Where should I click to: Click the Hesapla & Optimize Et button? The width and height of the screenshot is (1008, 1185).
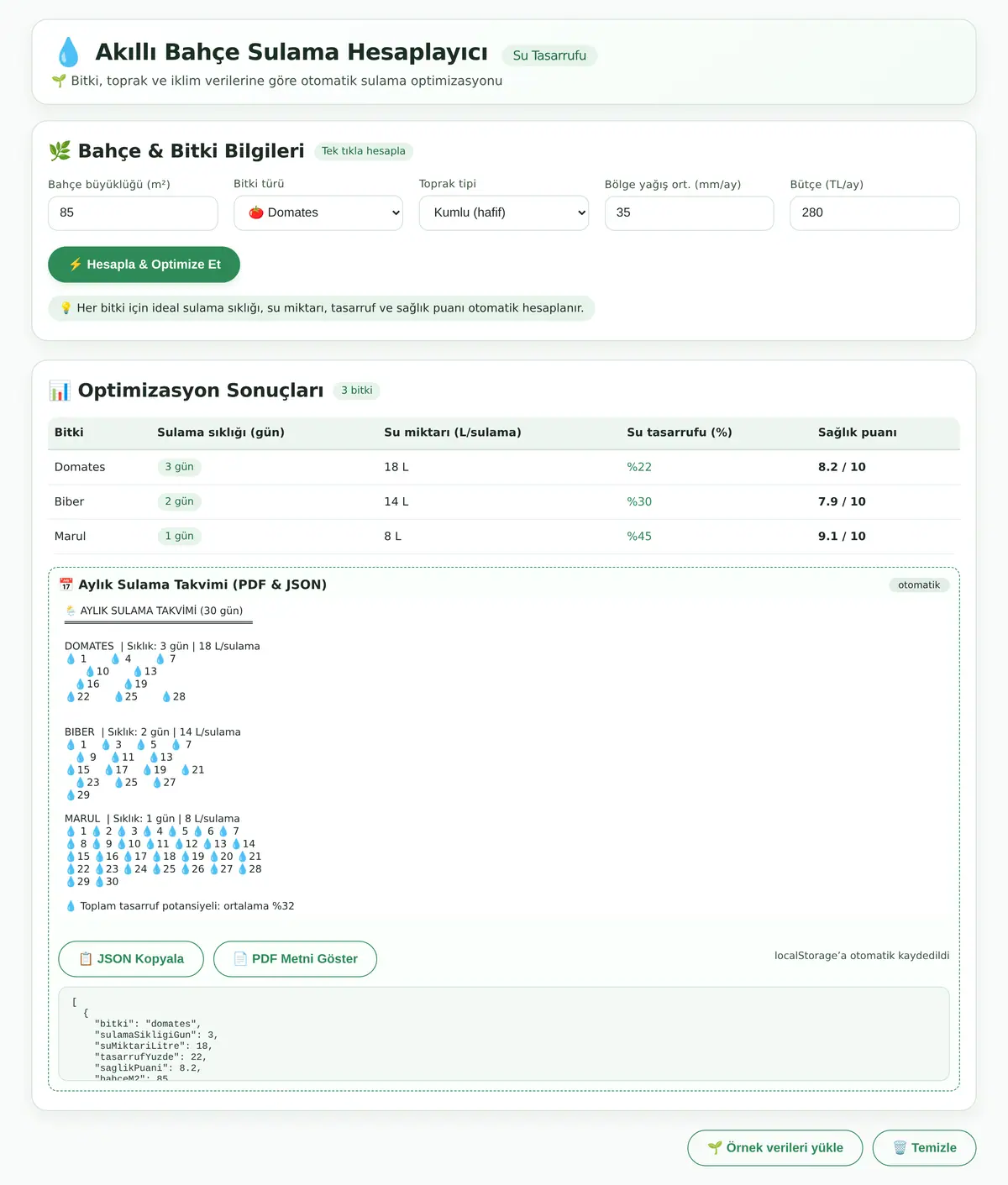144,265
